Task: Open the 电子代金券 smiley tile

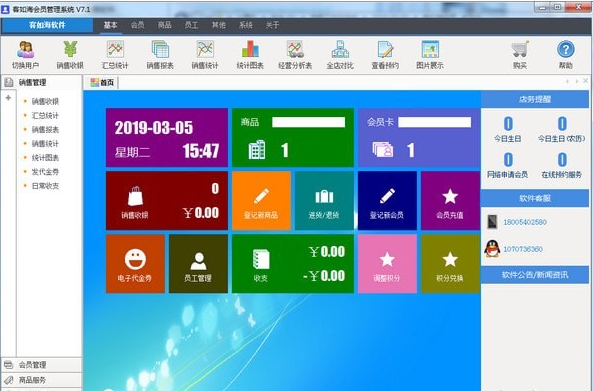Action: coord(135,264)
